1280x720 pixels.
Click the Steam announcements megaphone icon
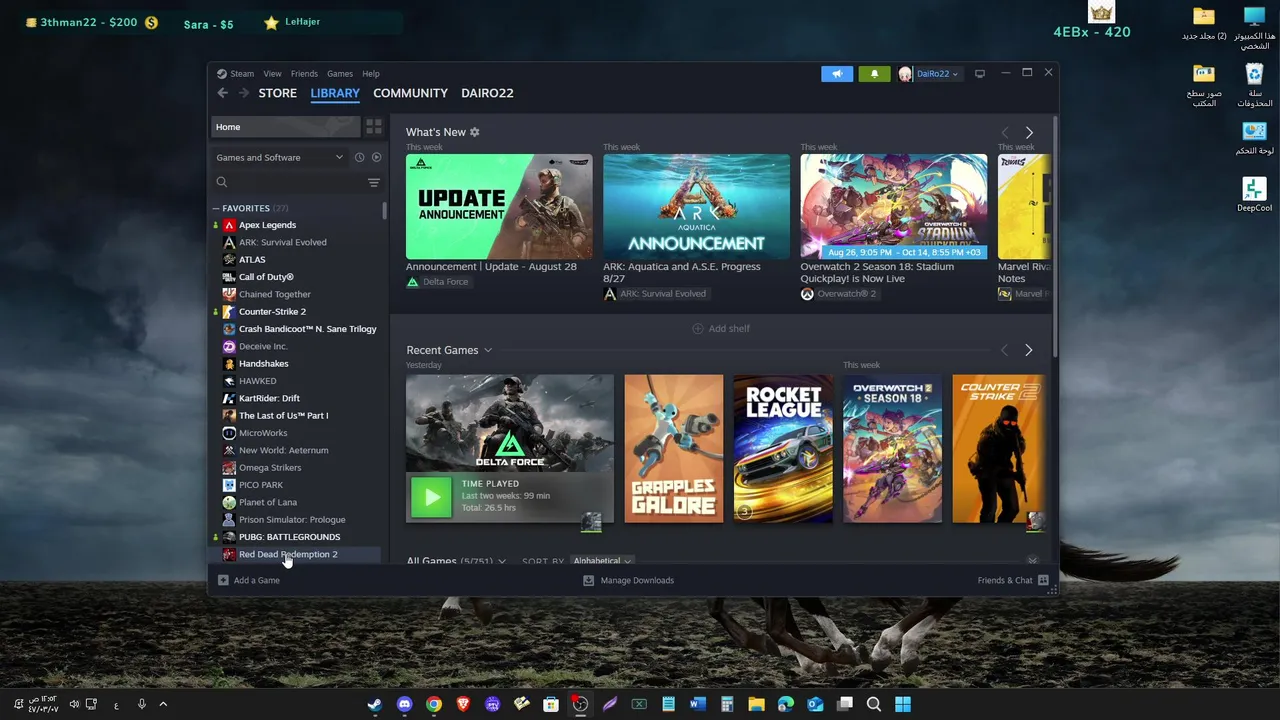(837, 74)
